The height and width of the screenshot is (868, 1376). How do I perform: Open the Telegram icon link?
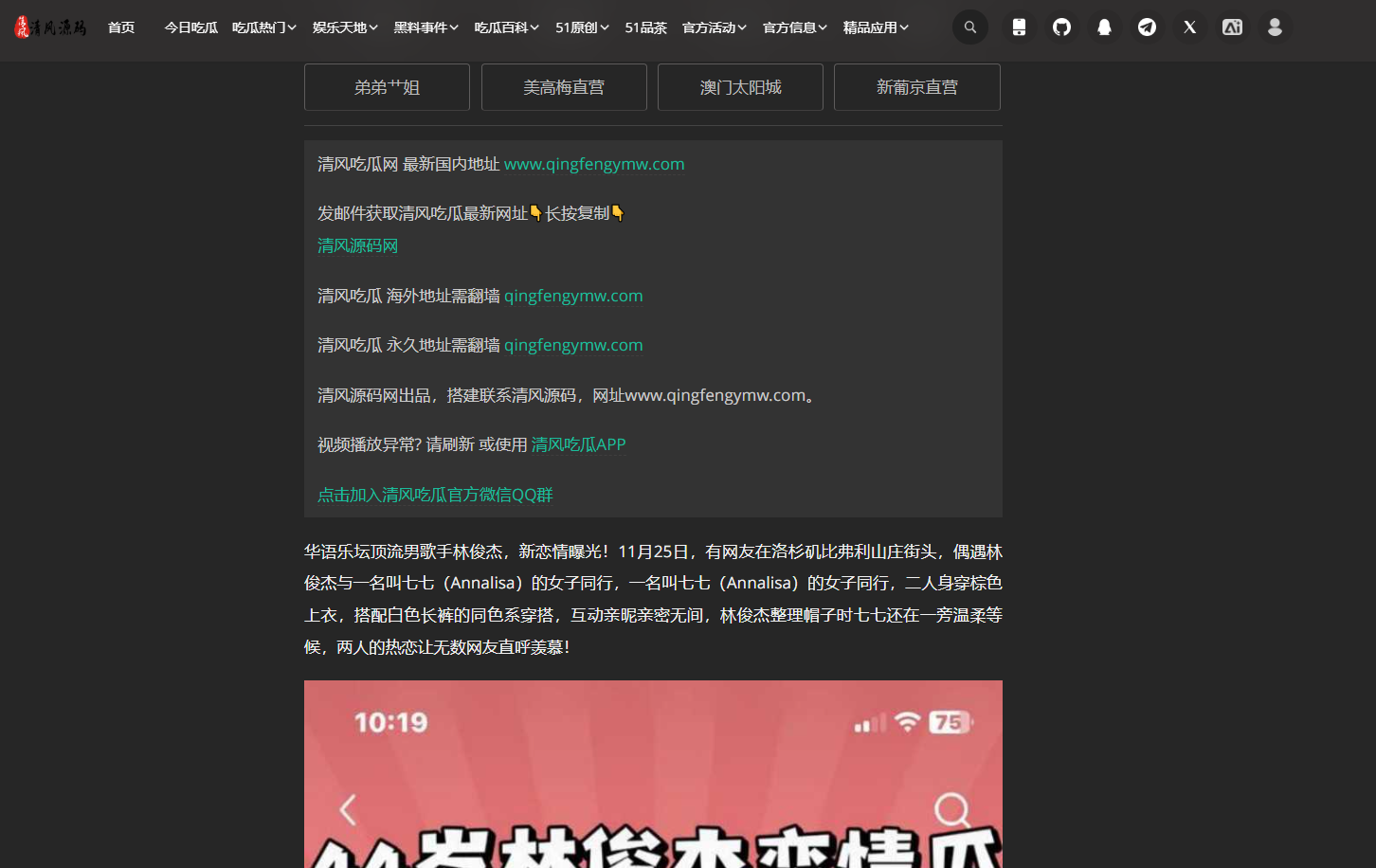[x=1147, y=27]
